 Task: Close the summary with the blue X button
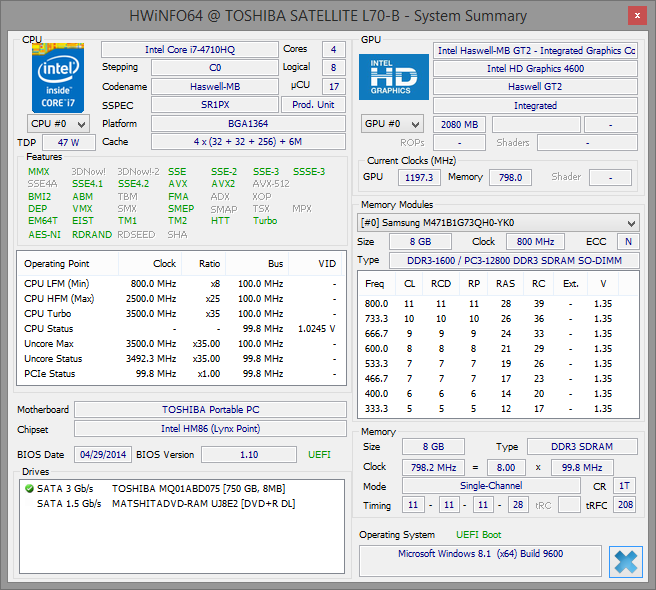click(626, 562)
